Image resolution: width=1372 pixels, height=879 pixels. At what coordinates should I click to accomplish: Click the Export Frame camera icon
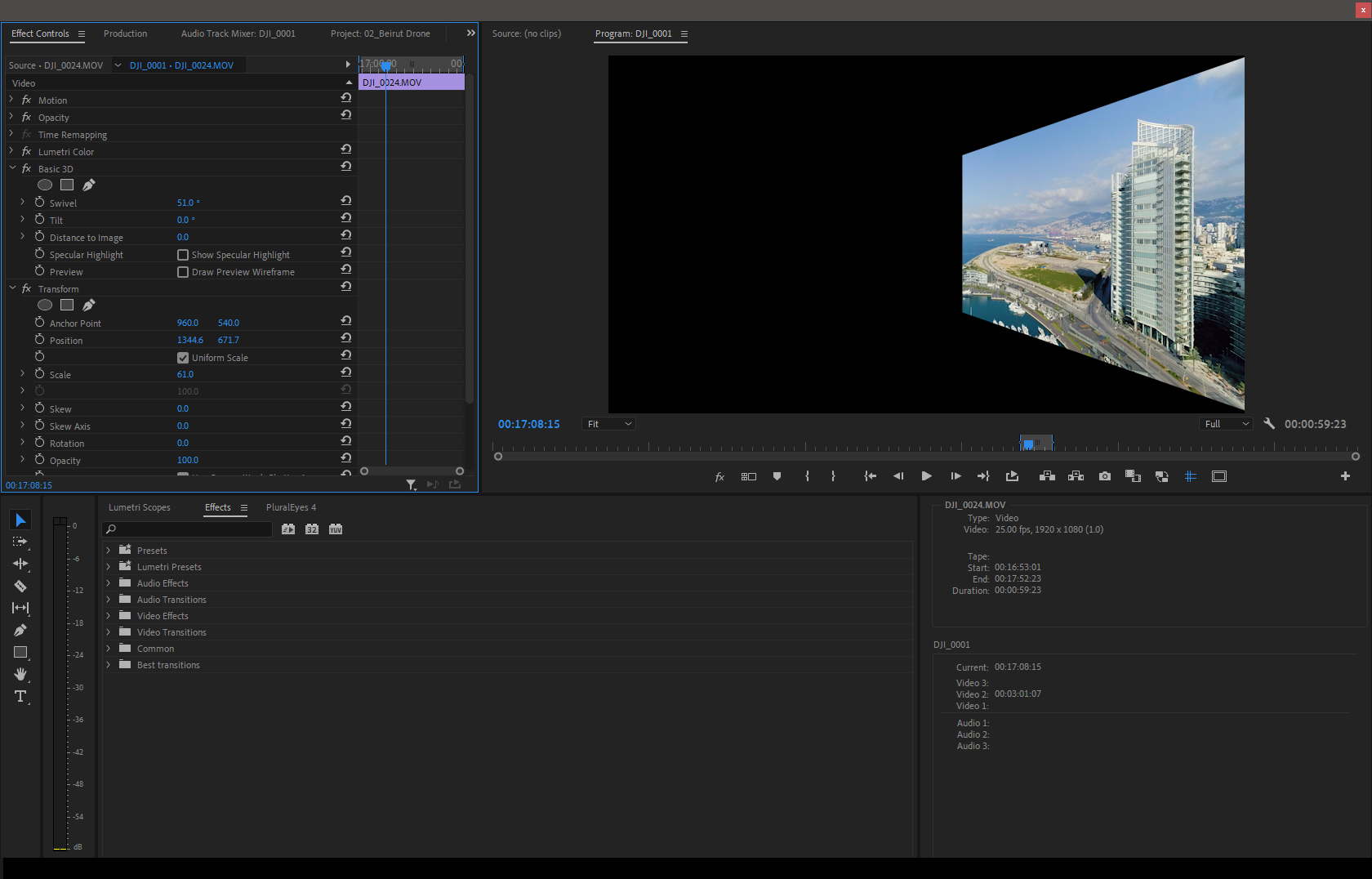tap(1104, 476)
